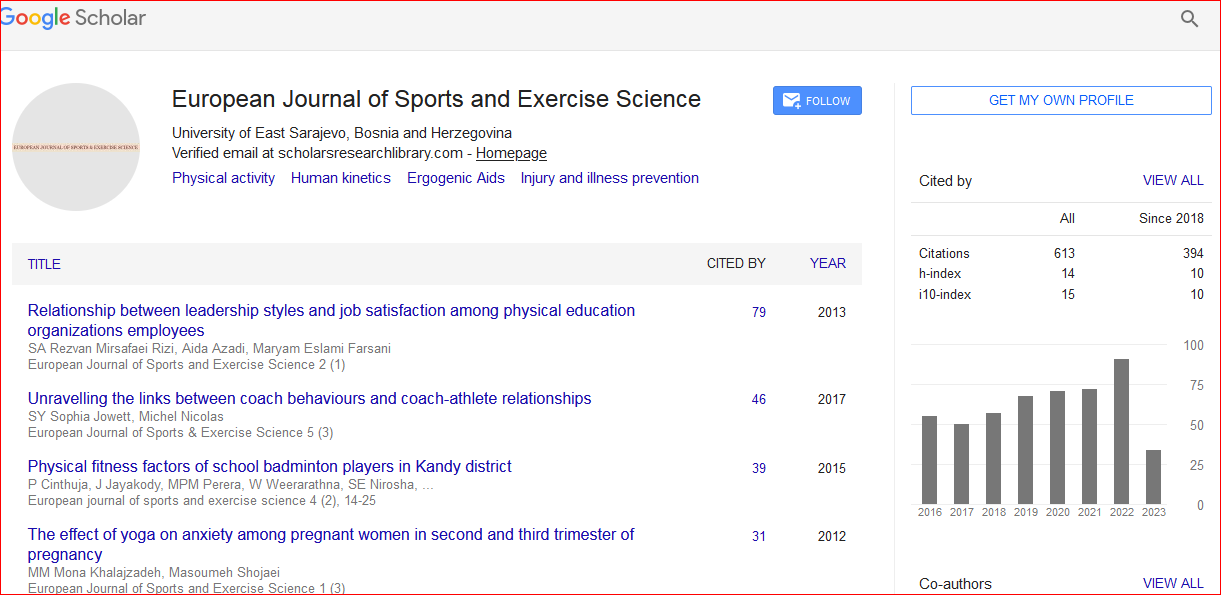
Task: Open the Google Scholar logo
Action: coord(74,18)
